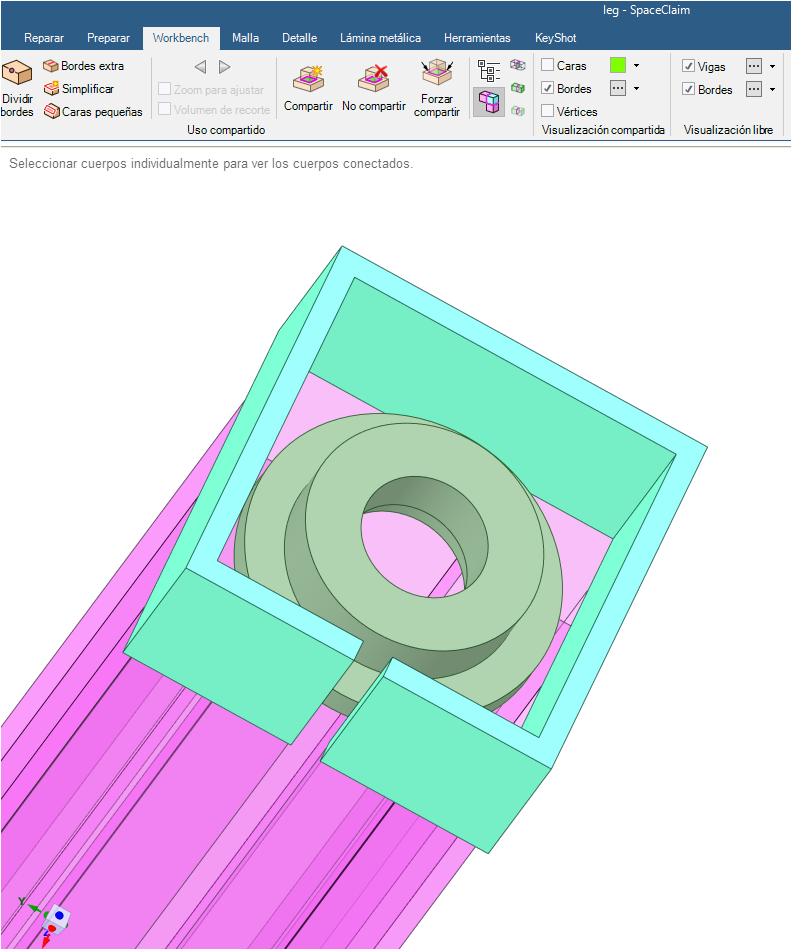Toggle the pink-cyan connected bodies view icon

(x=489, y=102)
